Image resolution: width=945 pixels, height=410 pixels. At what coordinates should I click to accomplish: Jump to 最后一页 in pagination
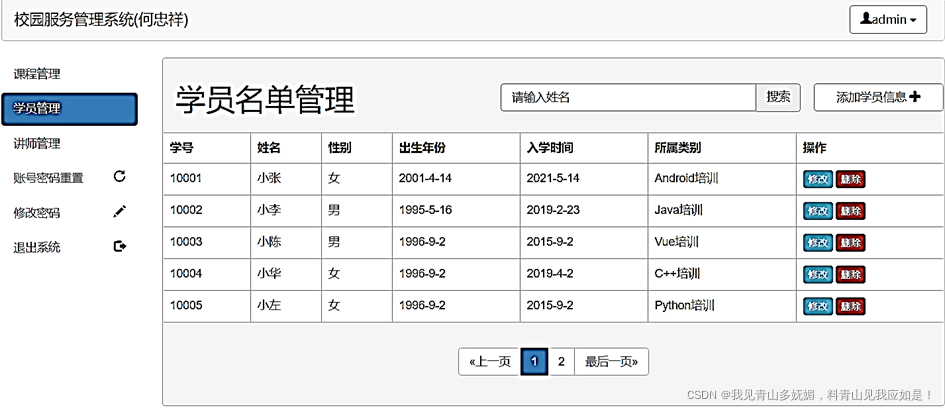(611, 362)
